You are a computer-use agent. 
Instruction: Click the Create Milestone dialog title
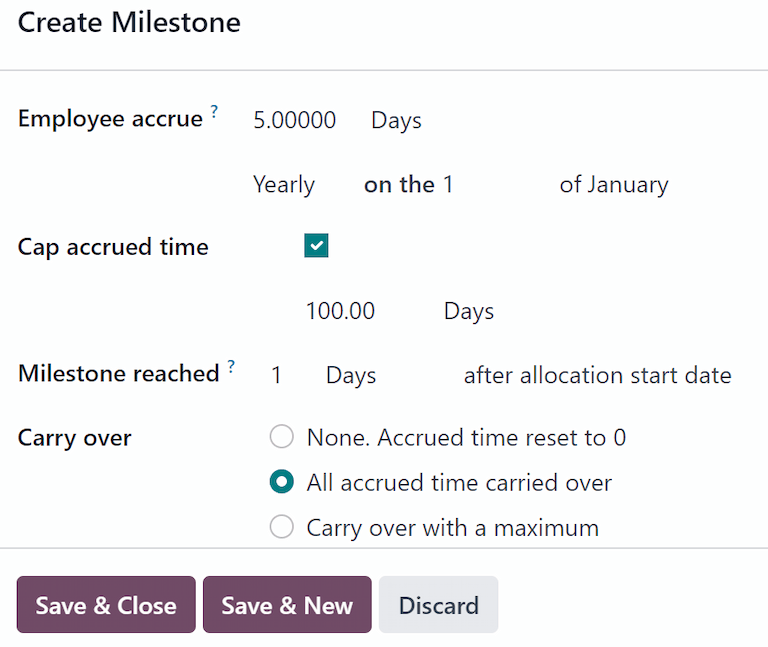(129, 23)
